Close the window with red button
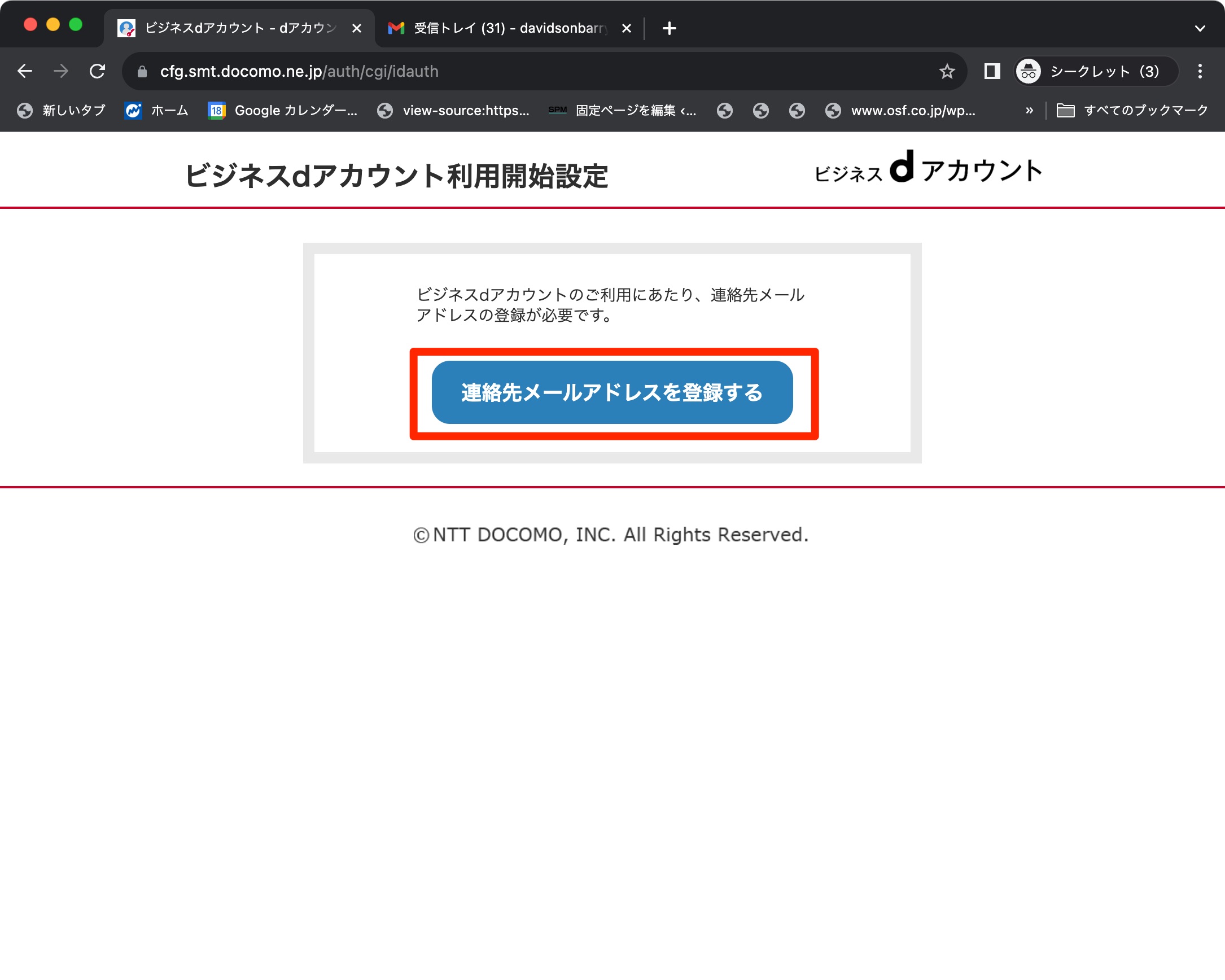The width and height of the screenshot is (1225, 980). [x=30, y=24]
